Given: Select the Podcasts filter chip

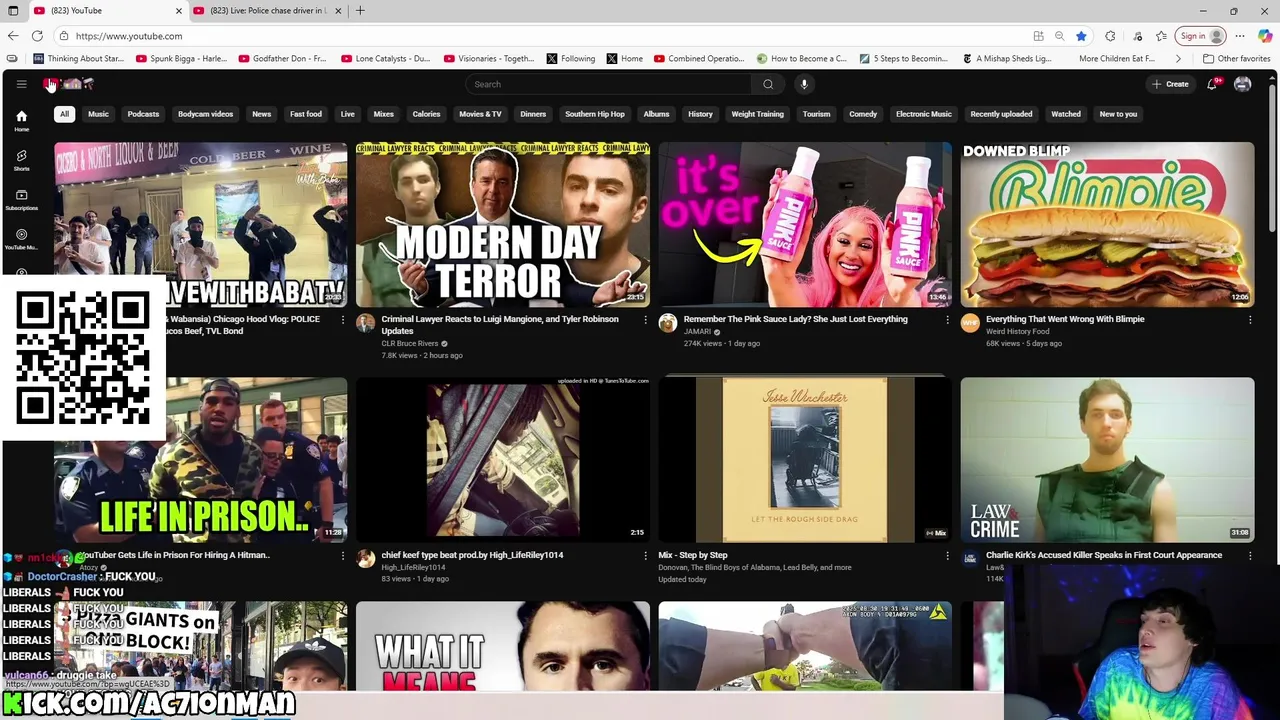Looking at the screenshot, I should (x=143, y=114).
